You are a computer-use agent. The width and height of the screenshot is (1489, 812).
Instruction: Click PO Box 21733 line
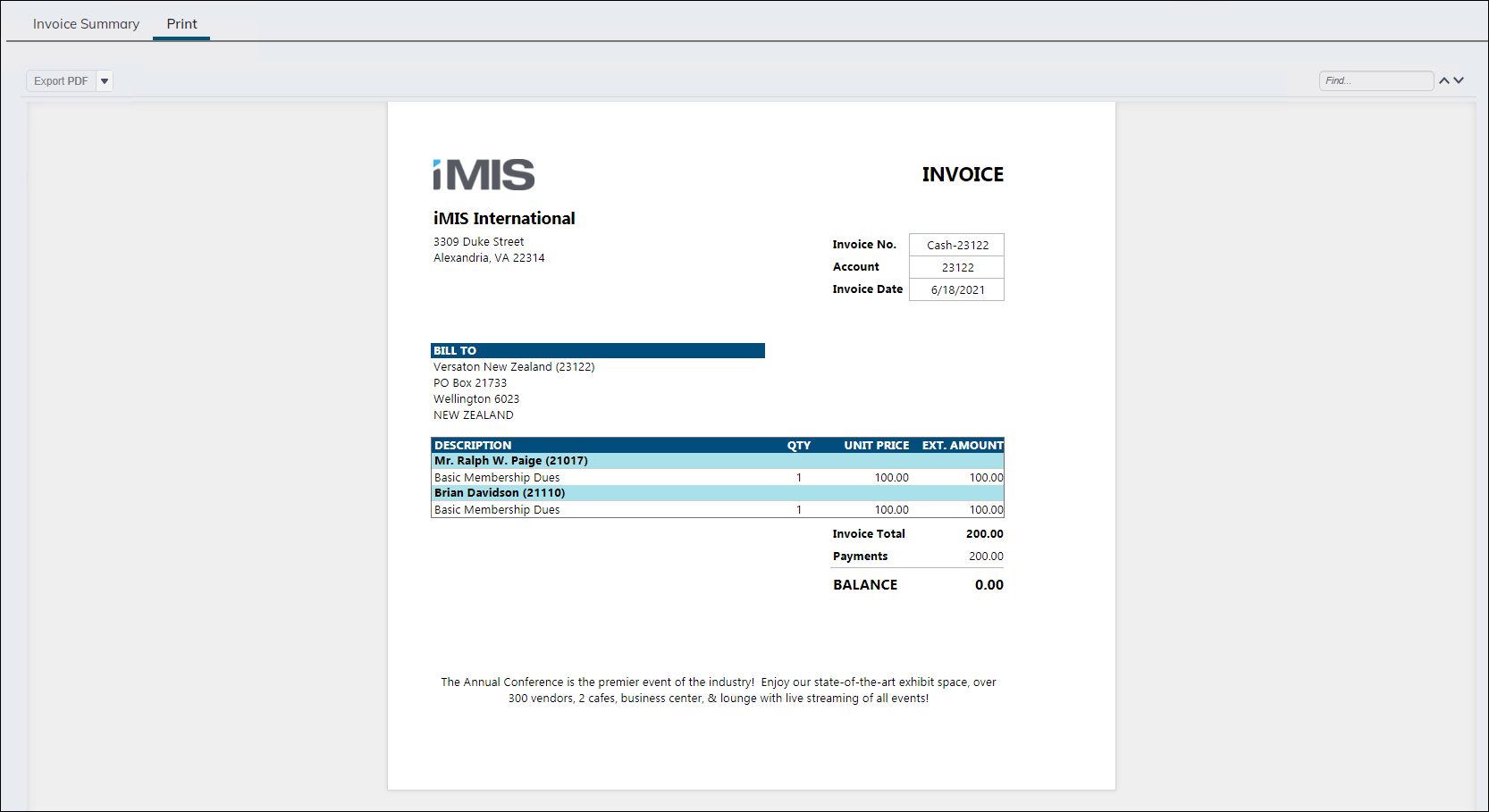pyautogui.click(x=470, y=383)
